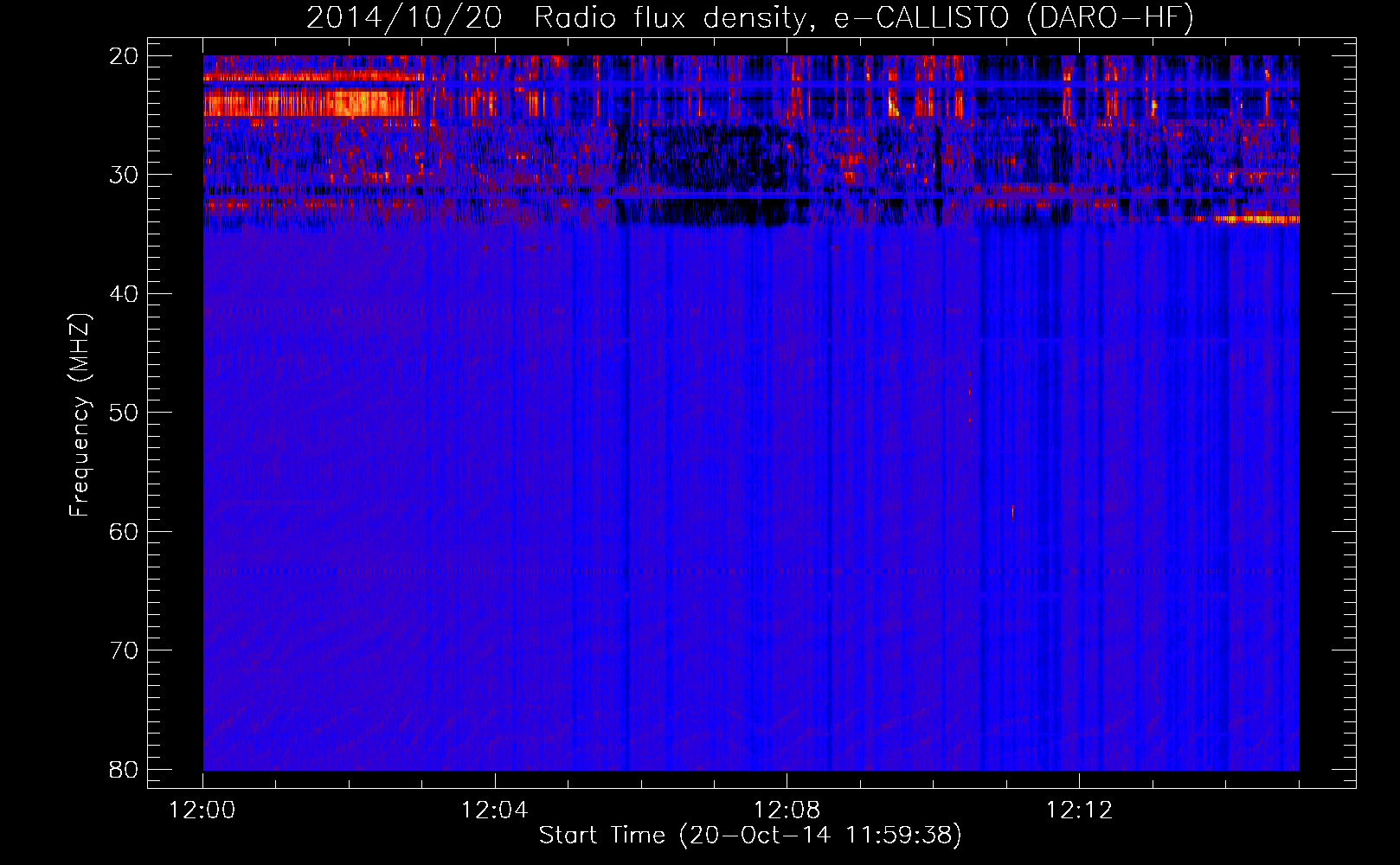Click the 'Start Time (20-Oct-14 11:59:38)' label
This screenshot has height=865, width=1400.
[x=750, y=835]
